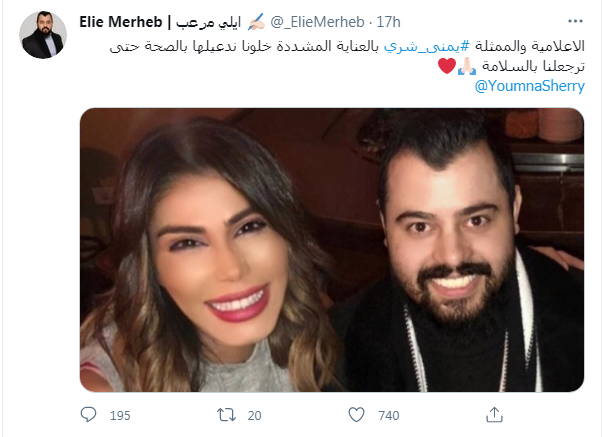Open the attached selfie photo
This screenshot has height=437, width=603.
332,250
